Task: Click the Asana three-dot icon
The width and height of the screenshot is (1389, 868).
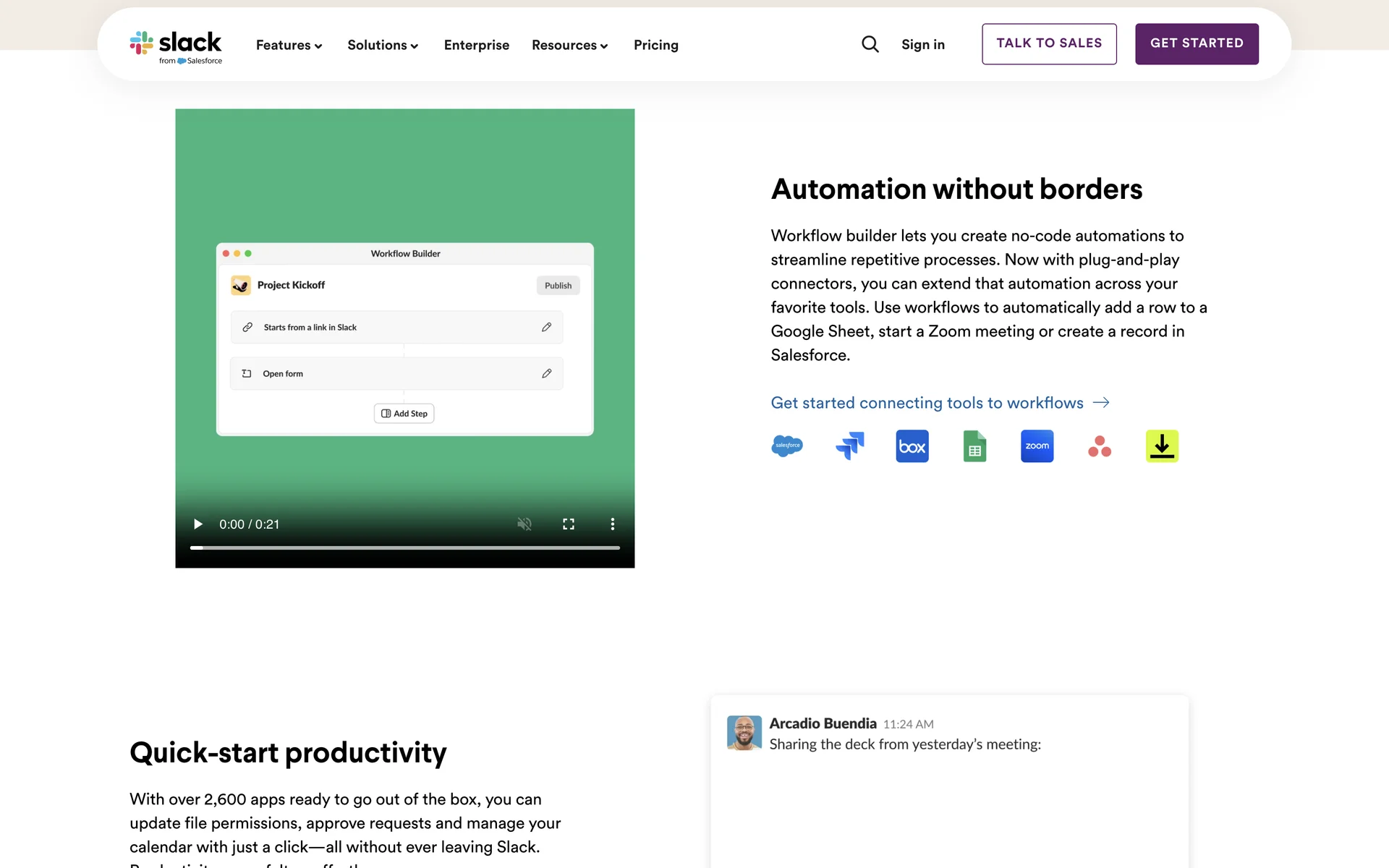Action: pyautogui.click(x=1100, y=446)
